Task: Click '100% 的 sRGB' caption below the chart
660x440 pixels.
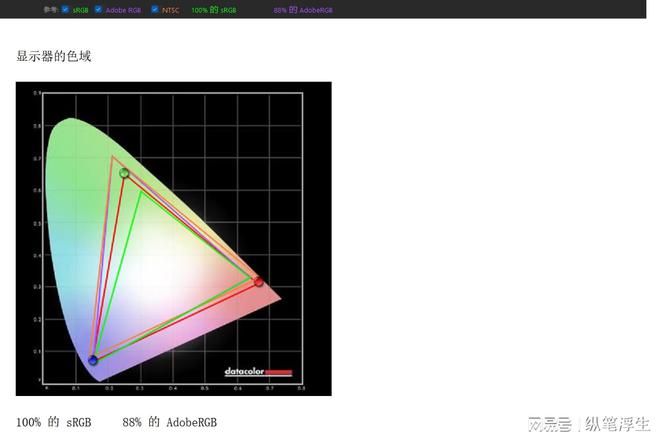Action: [54, 423]
